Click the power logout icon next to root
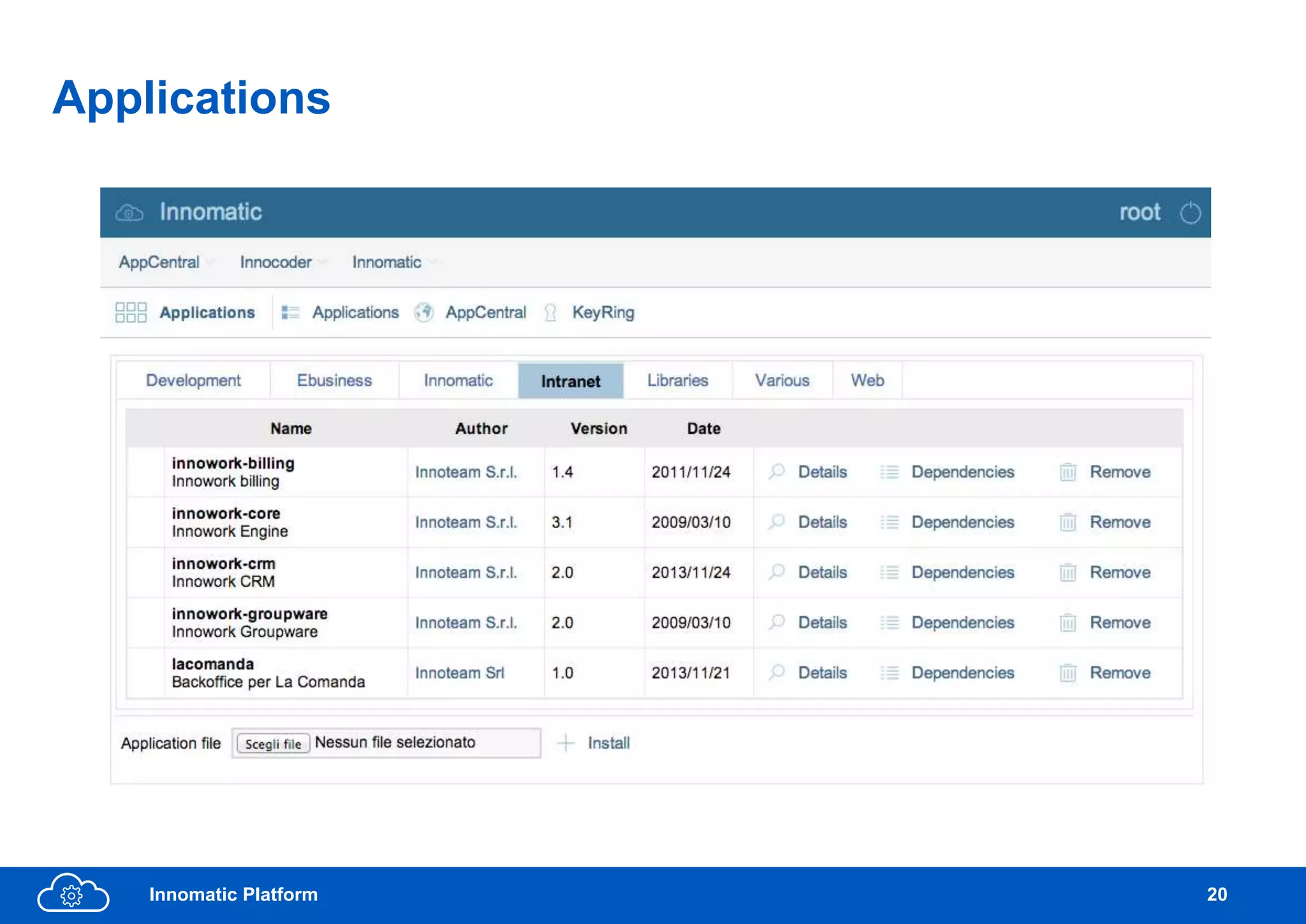Viewport: 1306px width, 924px height. [x=1190, y=212]
